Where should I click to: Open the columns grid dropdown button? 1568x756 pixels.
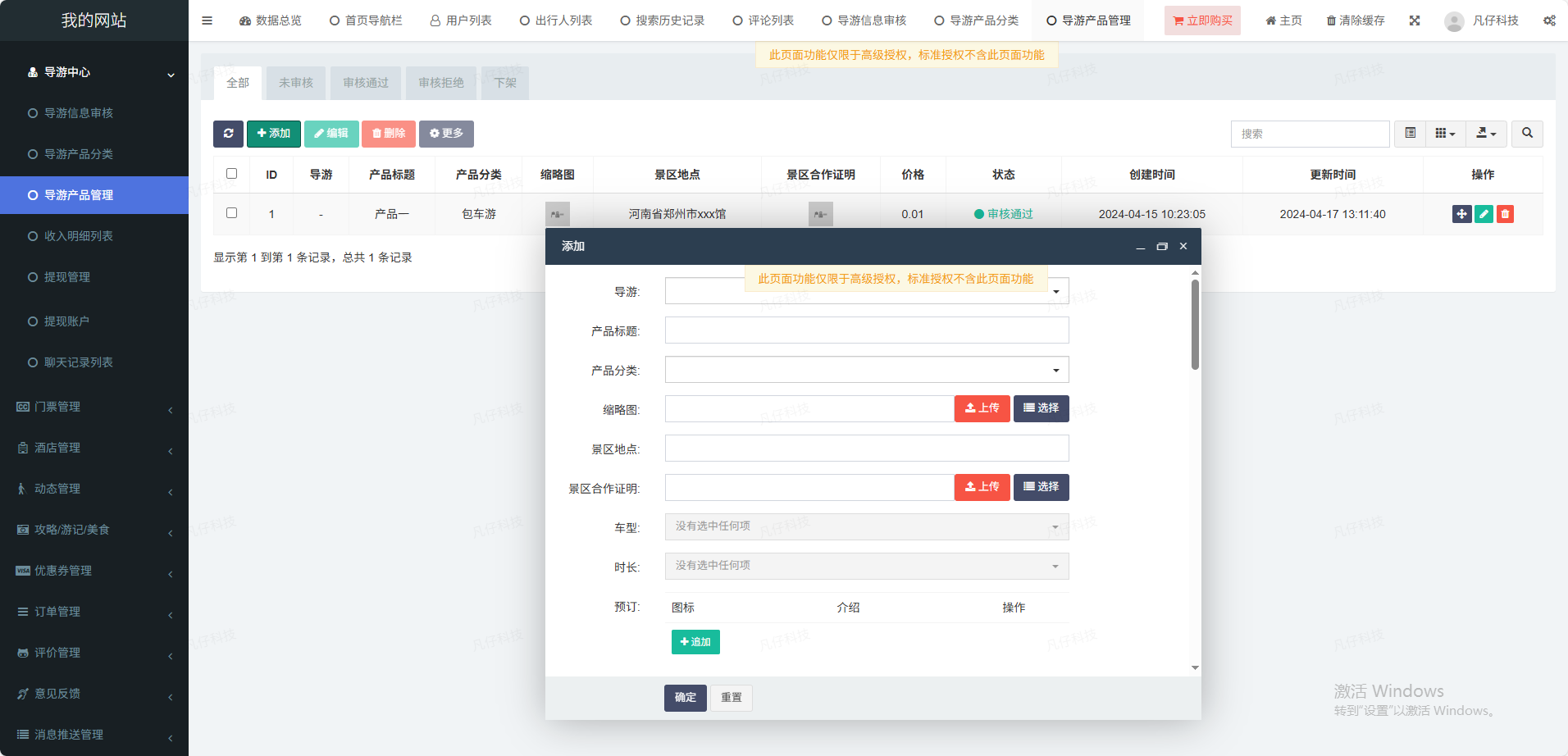coord(1445,134)
